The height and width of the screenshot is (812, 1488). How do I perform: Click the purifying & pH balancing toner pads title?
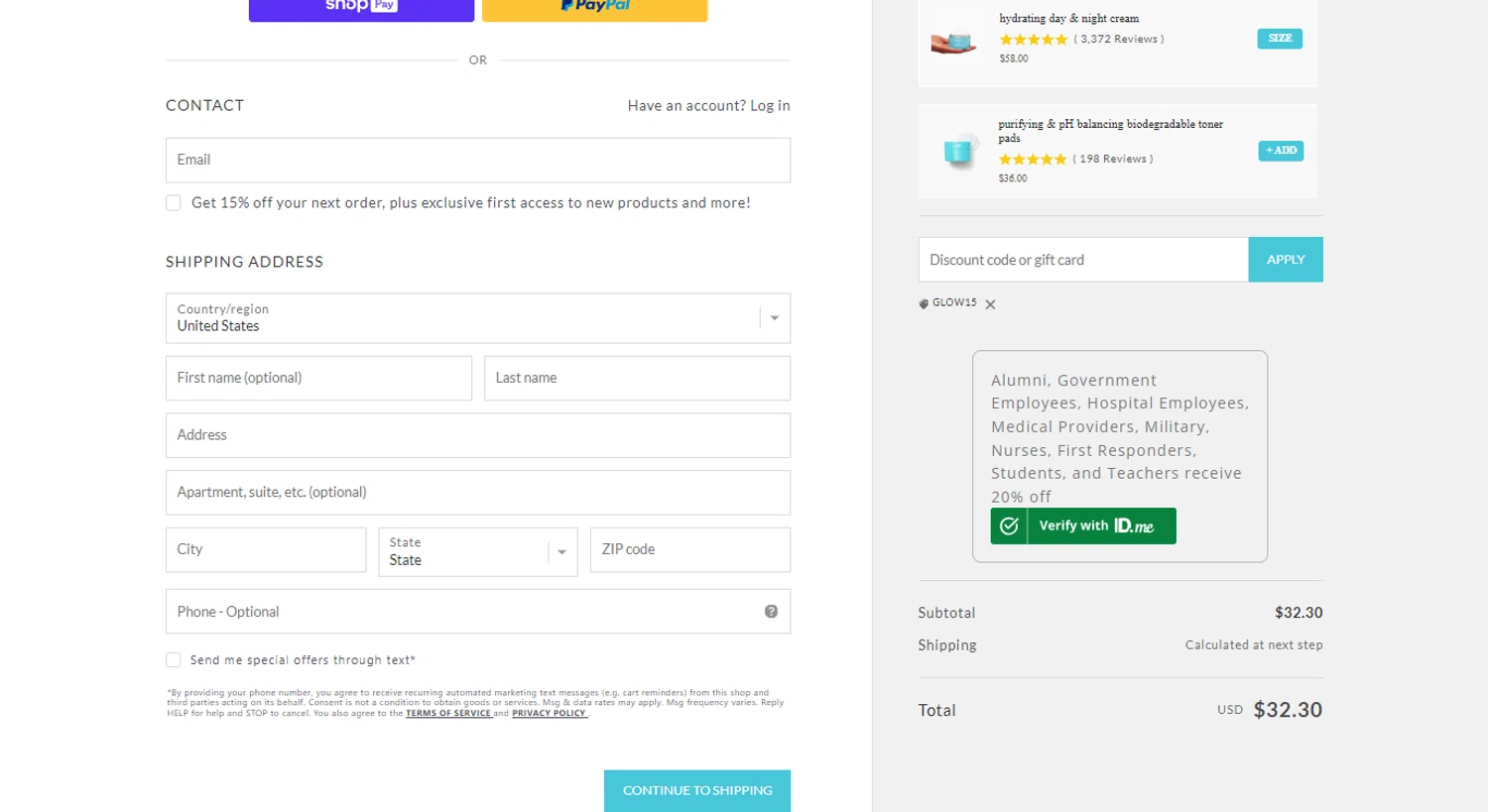click(x=1110, y=131)
